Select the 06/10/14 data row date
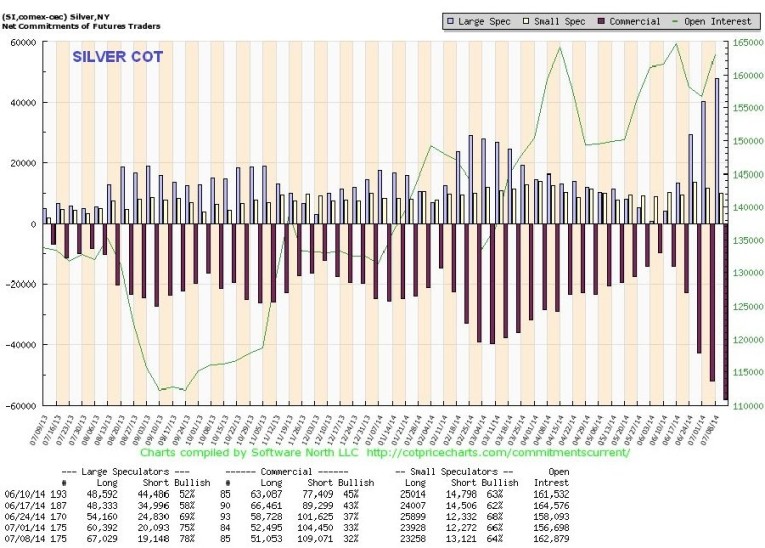 23,494
